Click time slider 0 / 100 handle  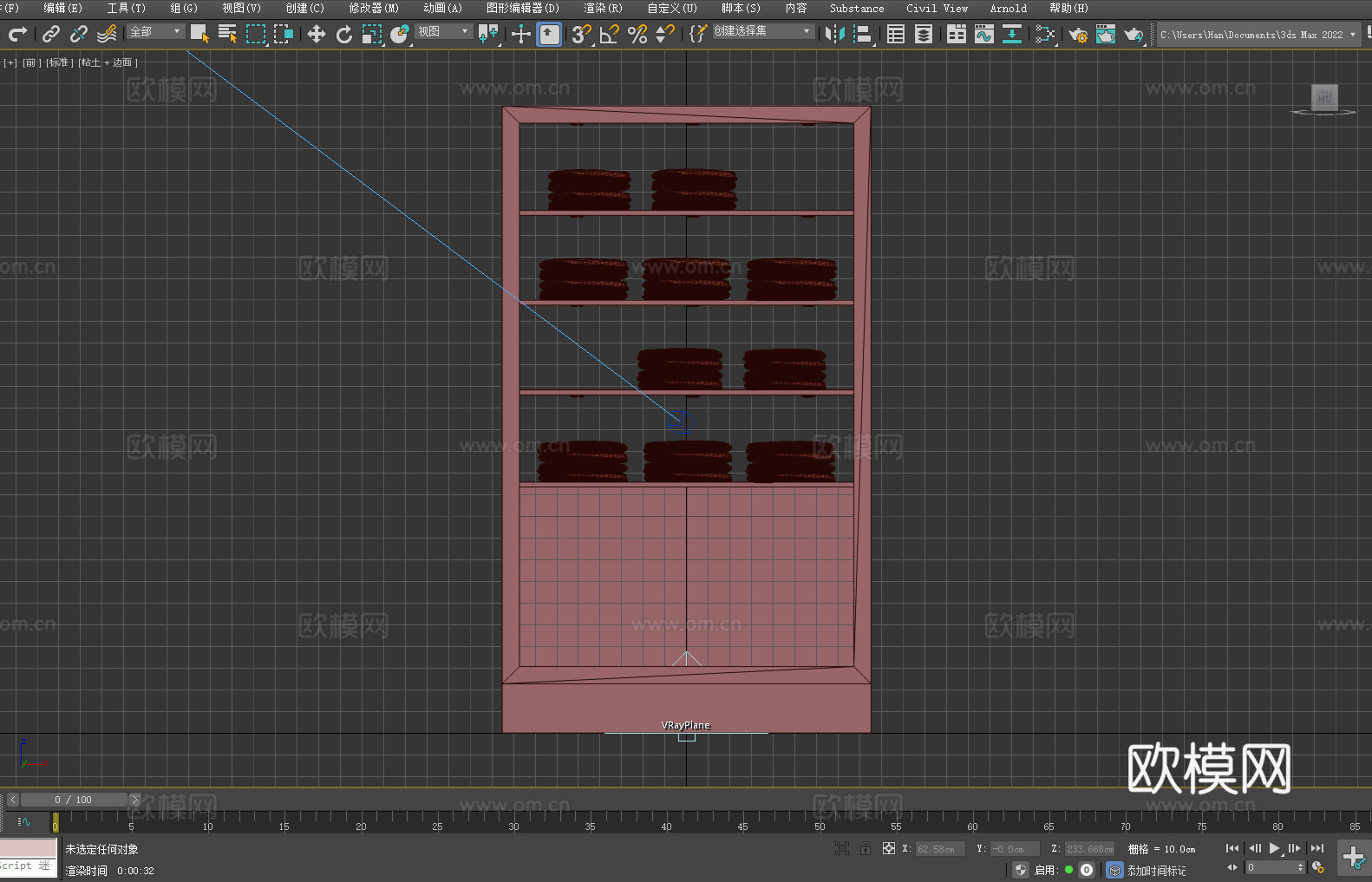(74, 800)
